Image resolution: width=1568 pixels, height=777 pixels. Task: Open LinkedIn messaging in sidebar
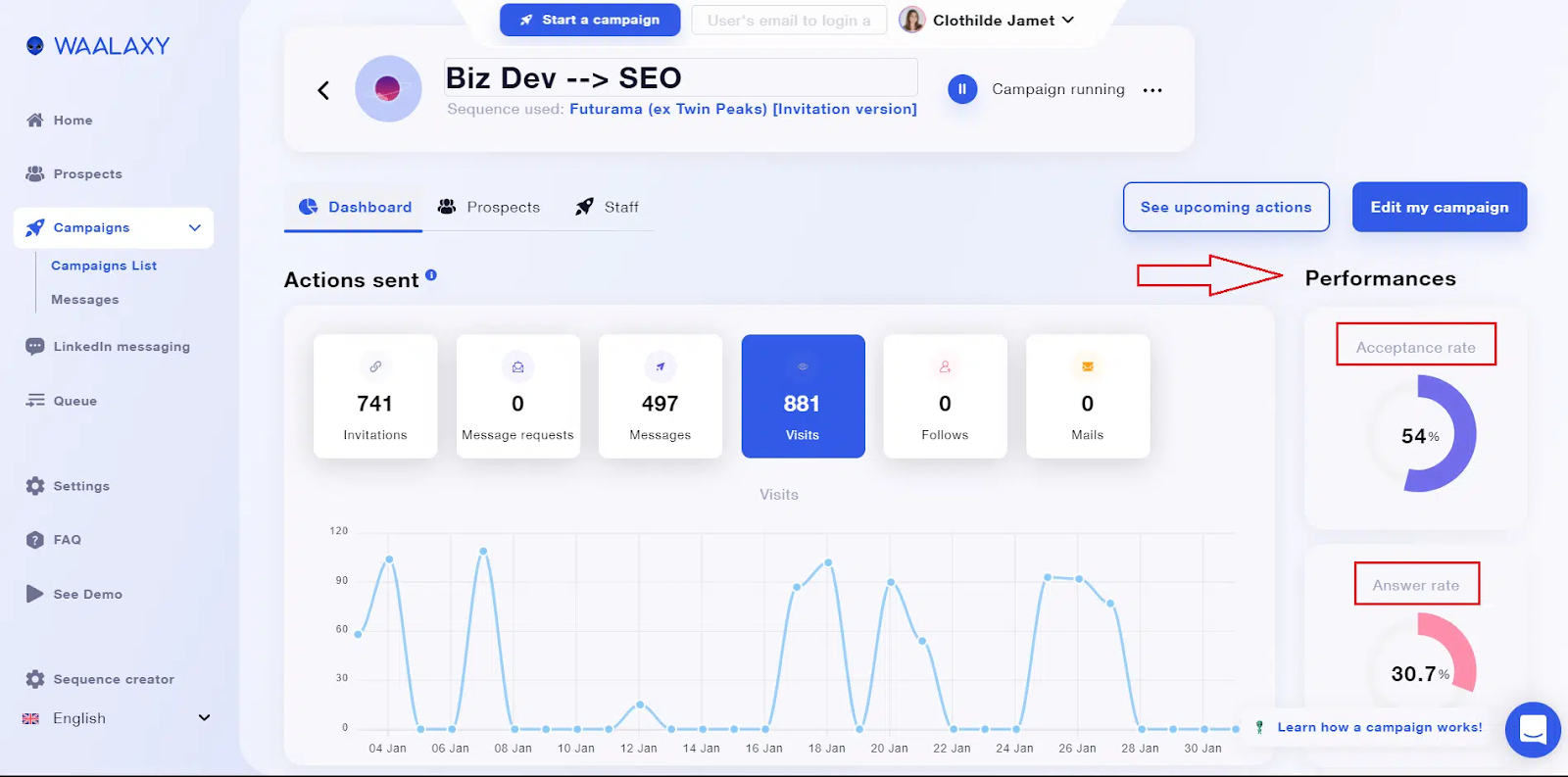[x=108, y=347]
